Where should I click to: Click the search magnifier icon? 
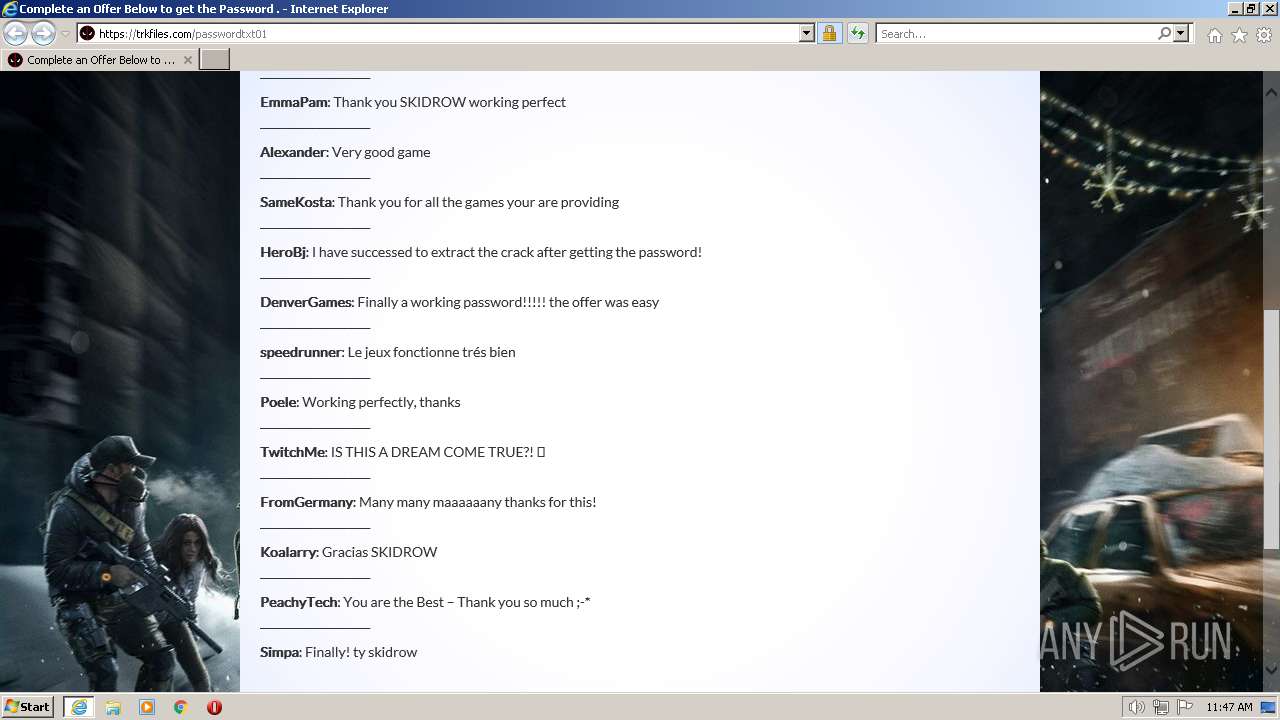coord(1164,33)
